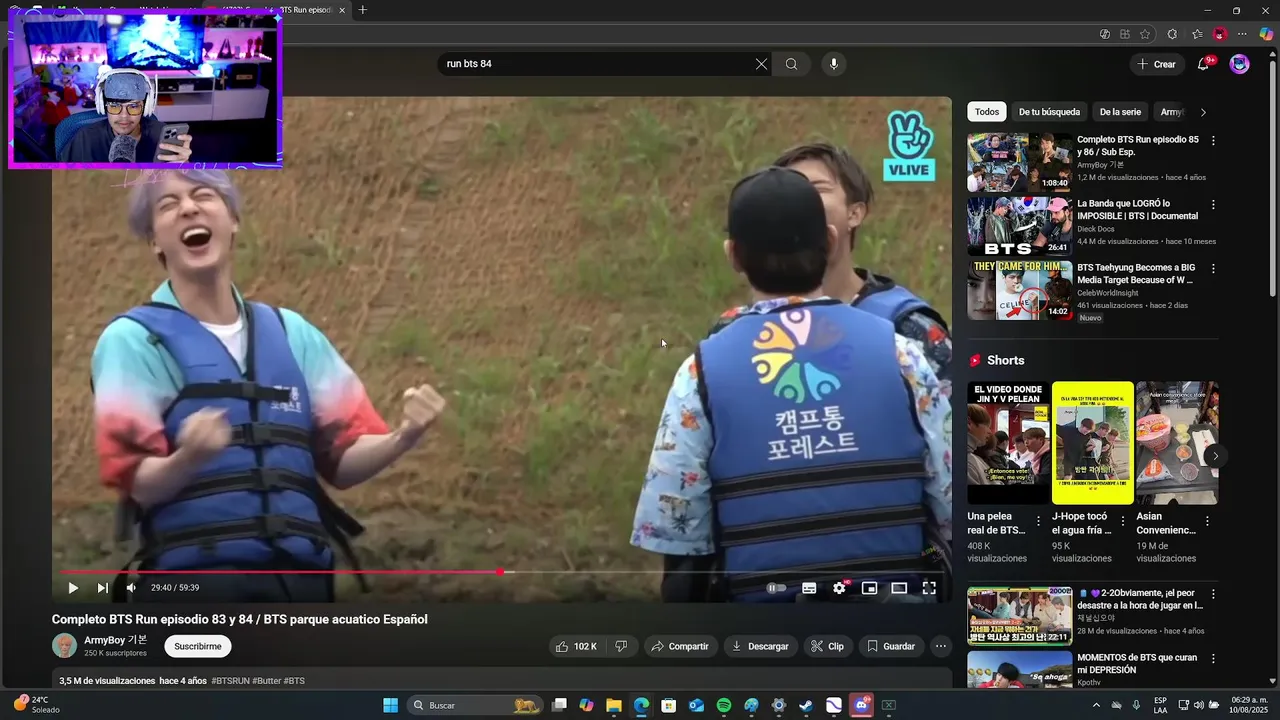
Task: Open Edge profile avatar
Action: coord(1219,34)
